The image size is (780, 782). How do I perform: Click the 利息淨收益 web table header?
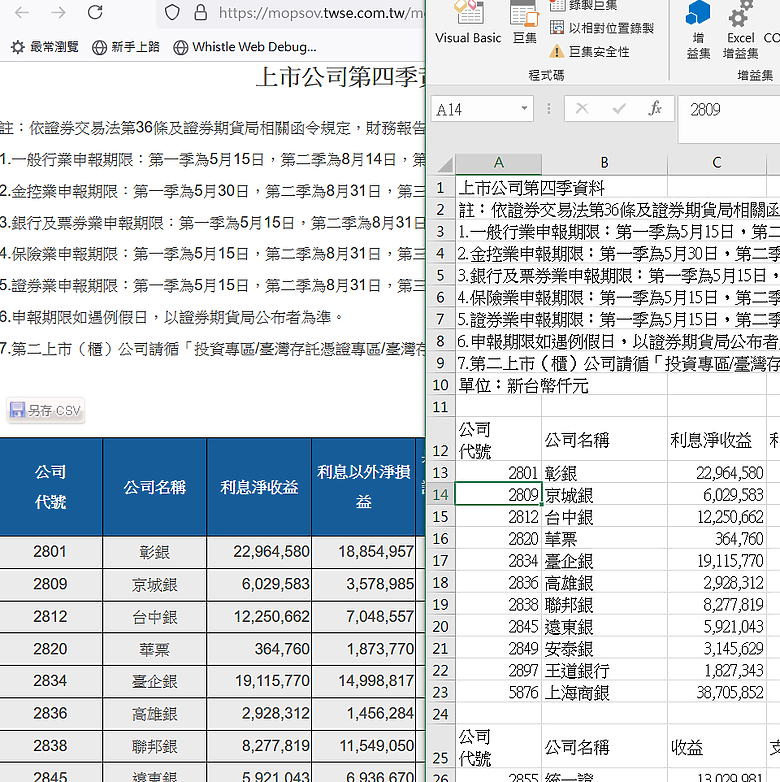tap(259, 487)
